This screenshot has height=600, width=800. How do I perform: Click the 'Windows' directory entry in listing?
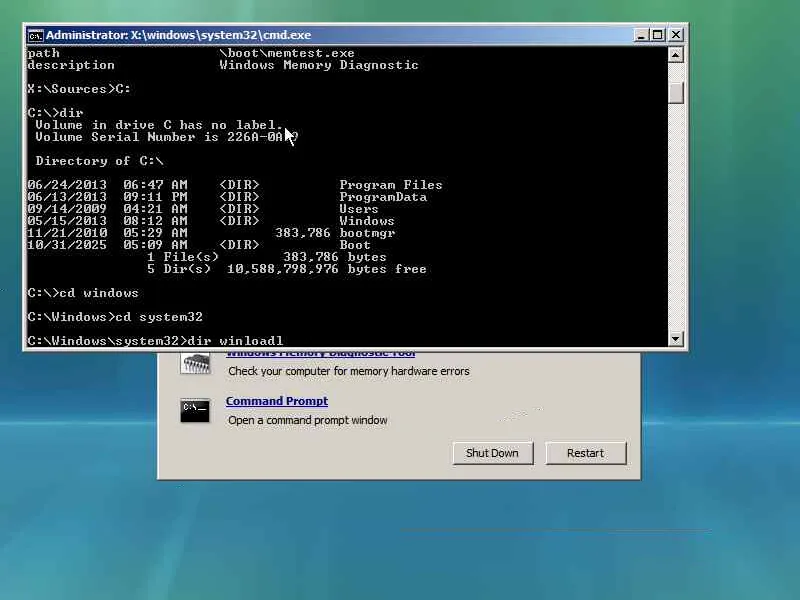point(367,221)
